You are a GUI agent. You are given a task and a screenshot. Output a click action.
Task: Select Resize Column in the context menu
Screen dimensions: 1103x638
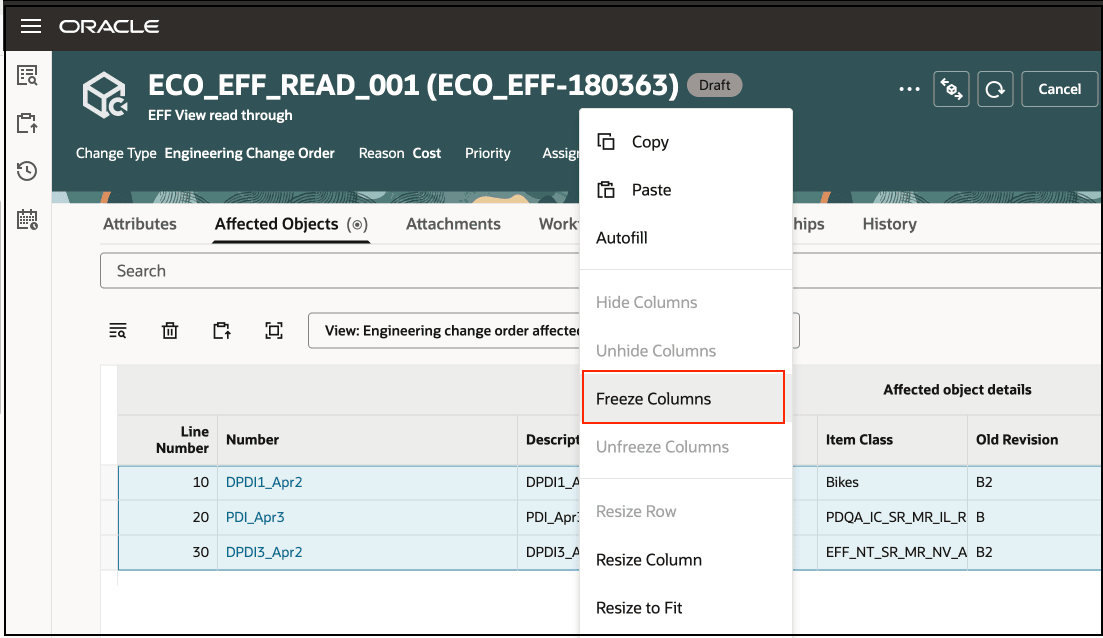(x=686, y=560)
